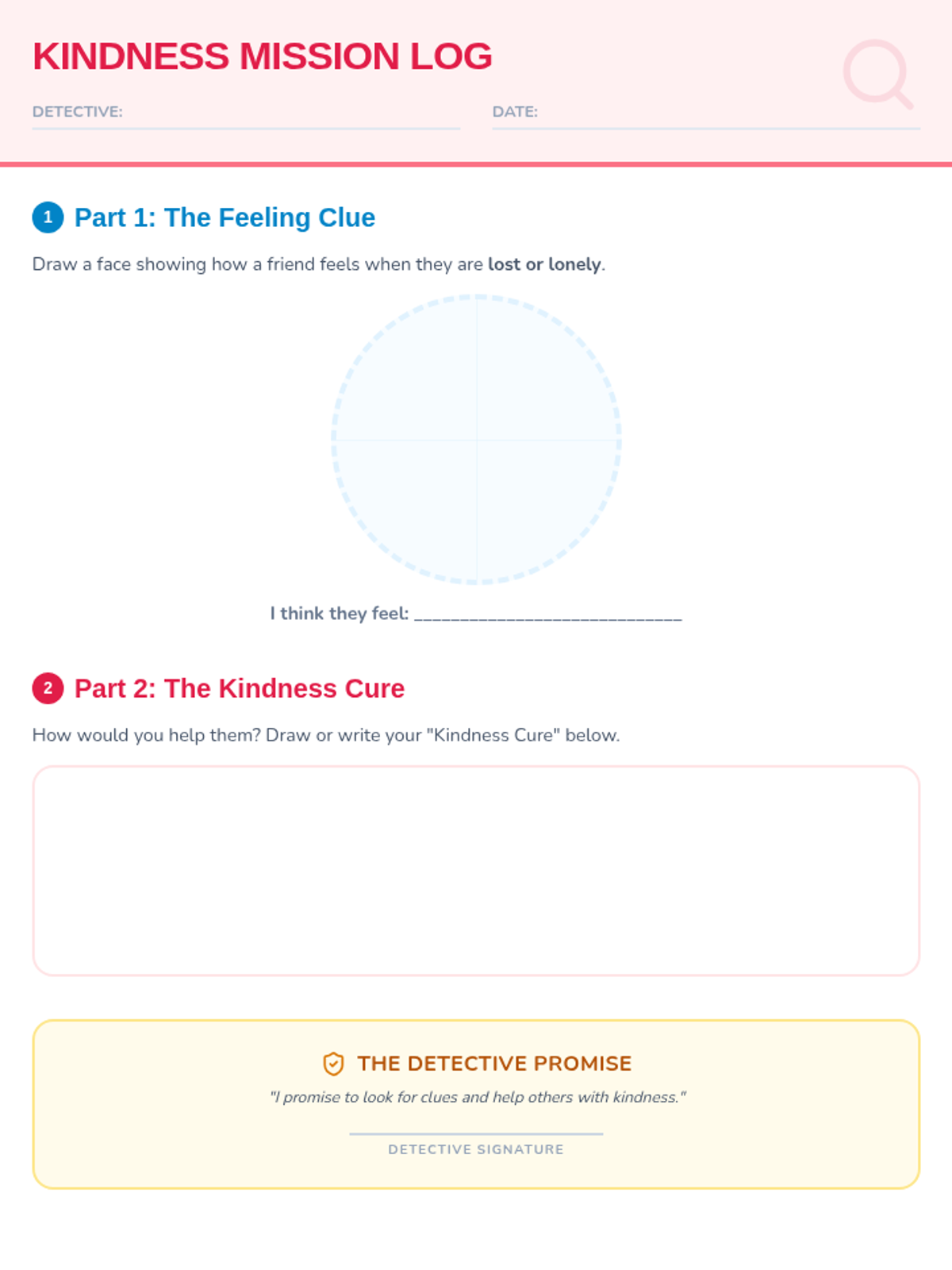The image size is (952, 1270).
Task: Click inside the Kindness Cure answer box
Action: coord(476,871)
